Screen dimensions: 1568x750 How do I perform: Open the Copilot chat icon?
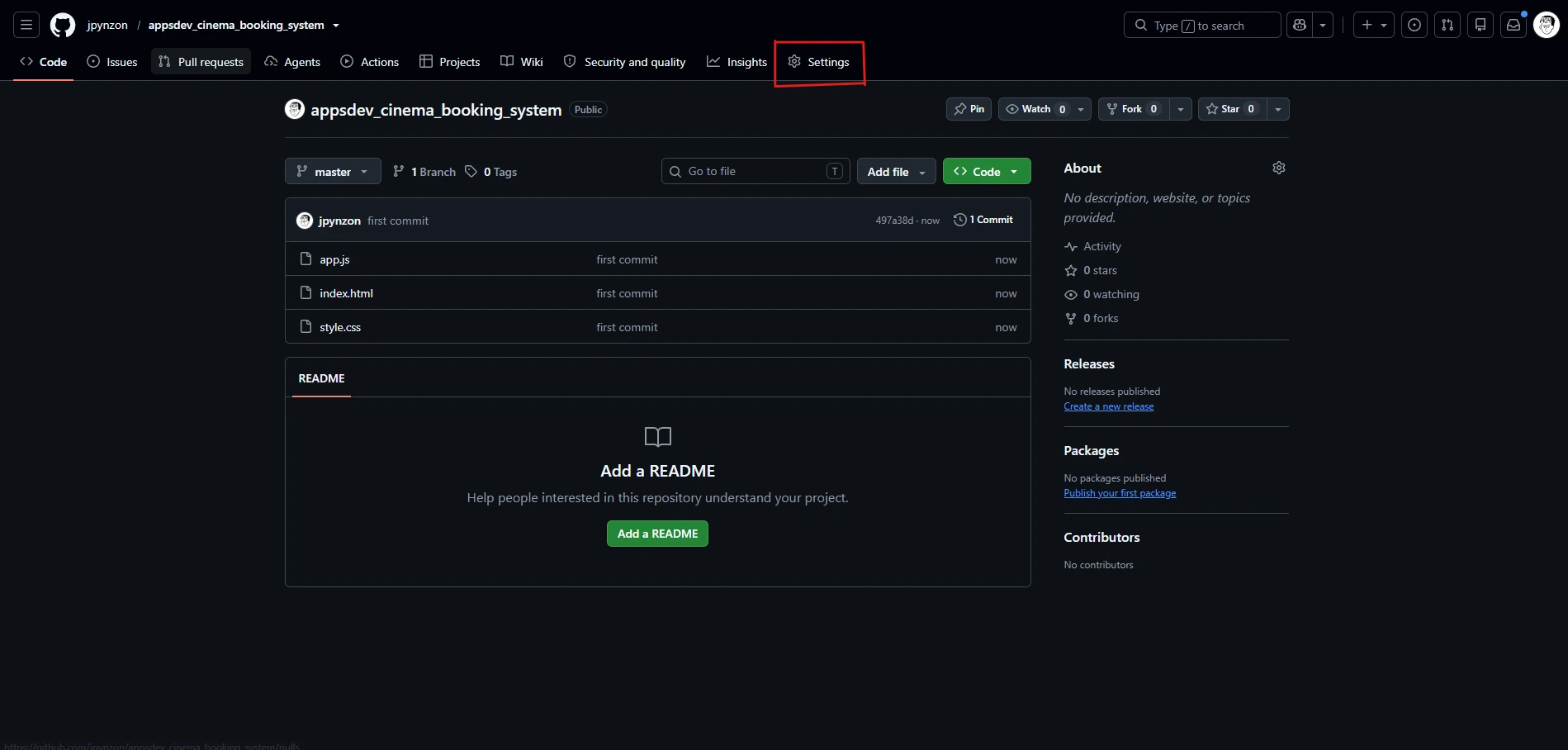pyautogui.click(x=1300, y=26)
